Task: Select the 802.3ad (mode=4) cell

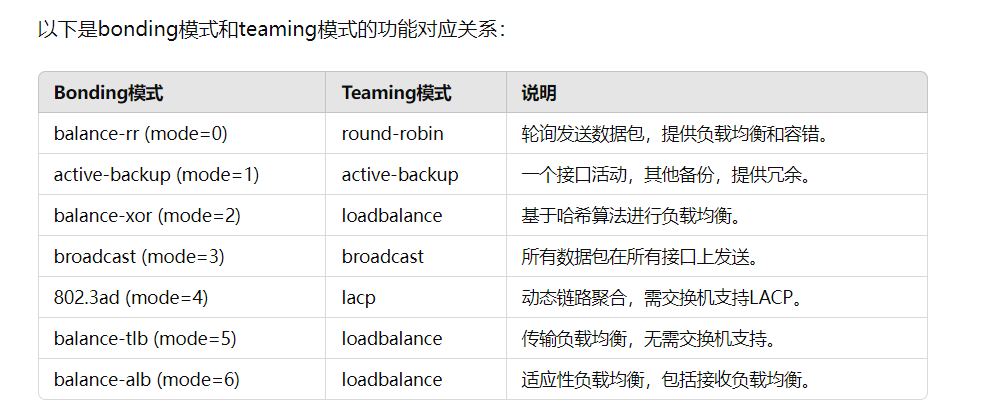Action: [182, 297]
